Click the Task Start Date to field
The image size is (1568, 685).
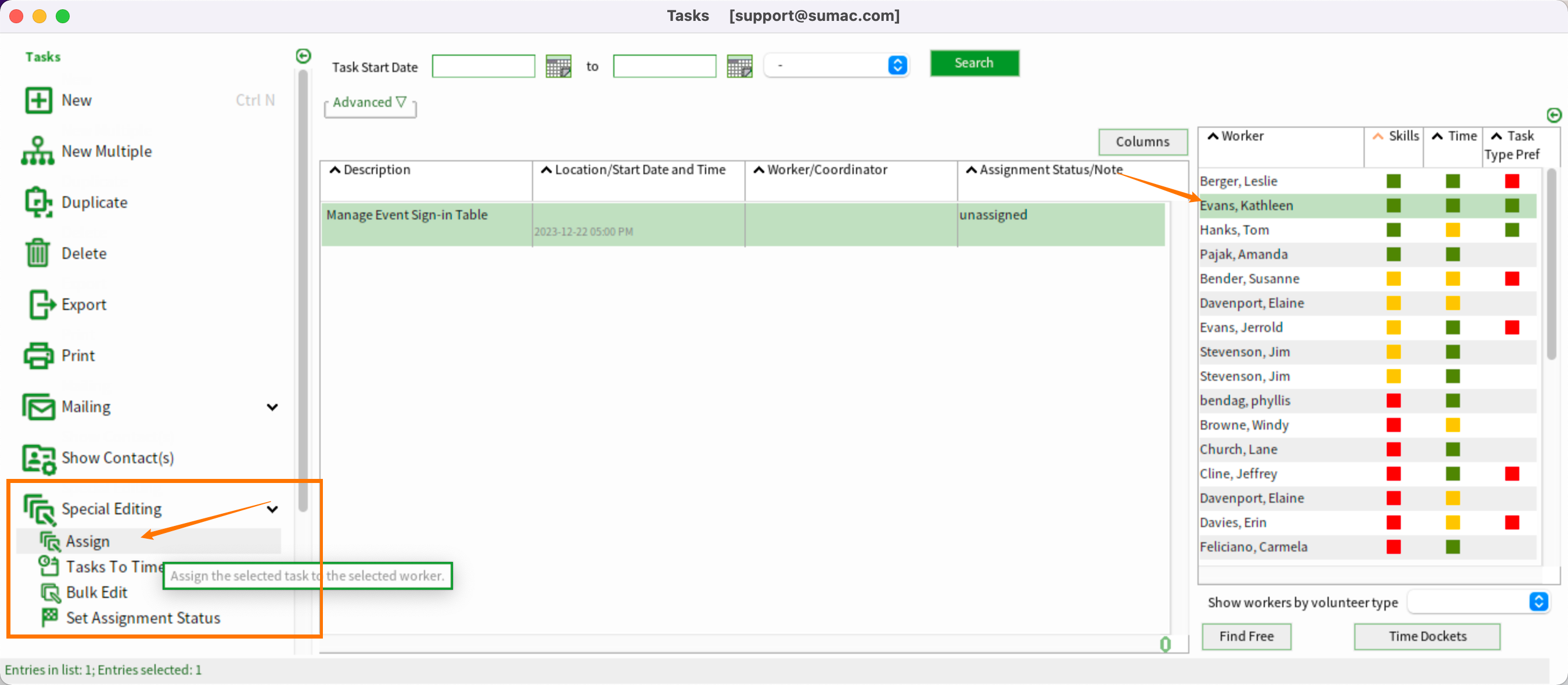[665, 66]
